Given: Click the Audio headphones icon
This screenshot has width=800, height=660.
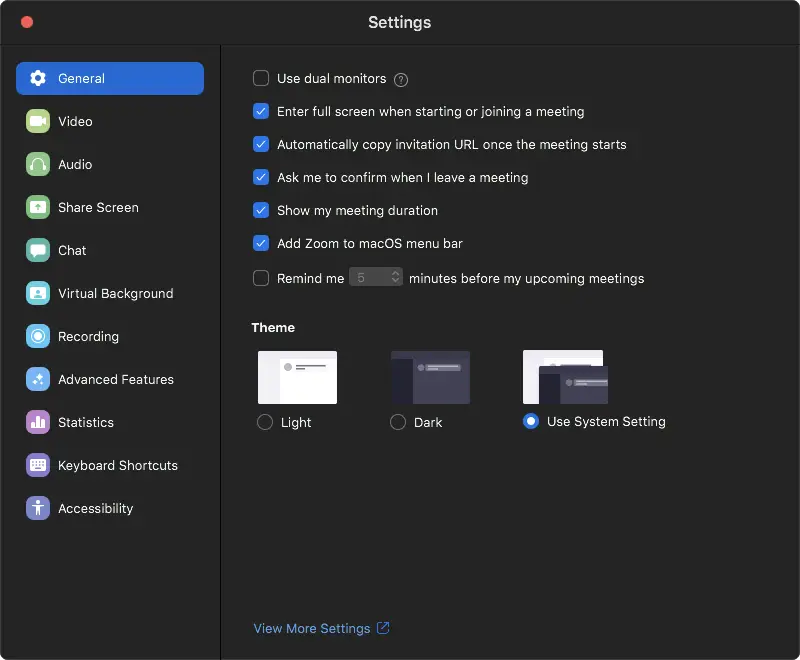Looking at the screenshot, I should (x=37, y=164).
